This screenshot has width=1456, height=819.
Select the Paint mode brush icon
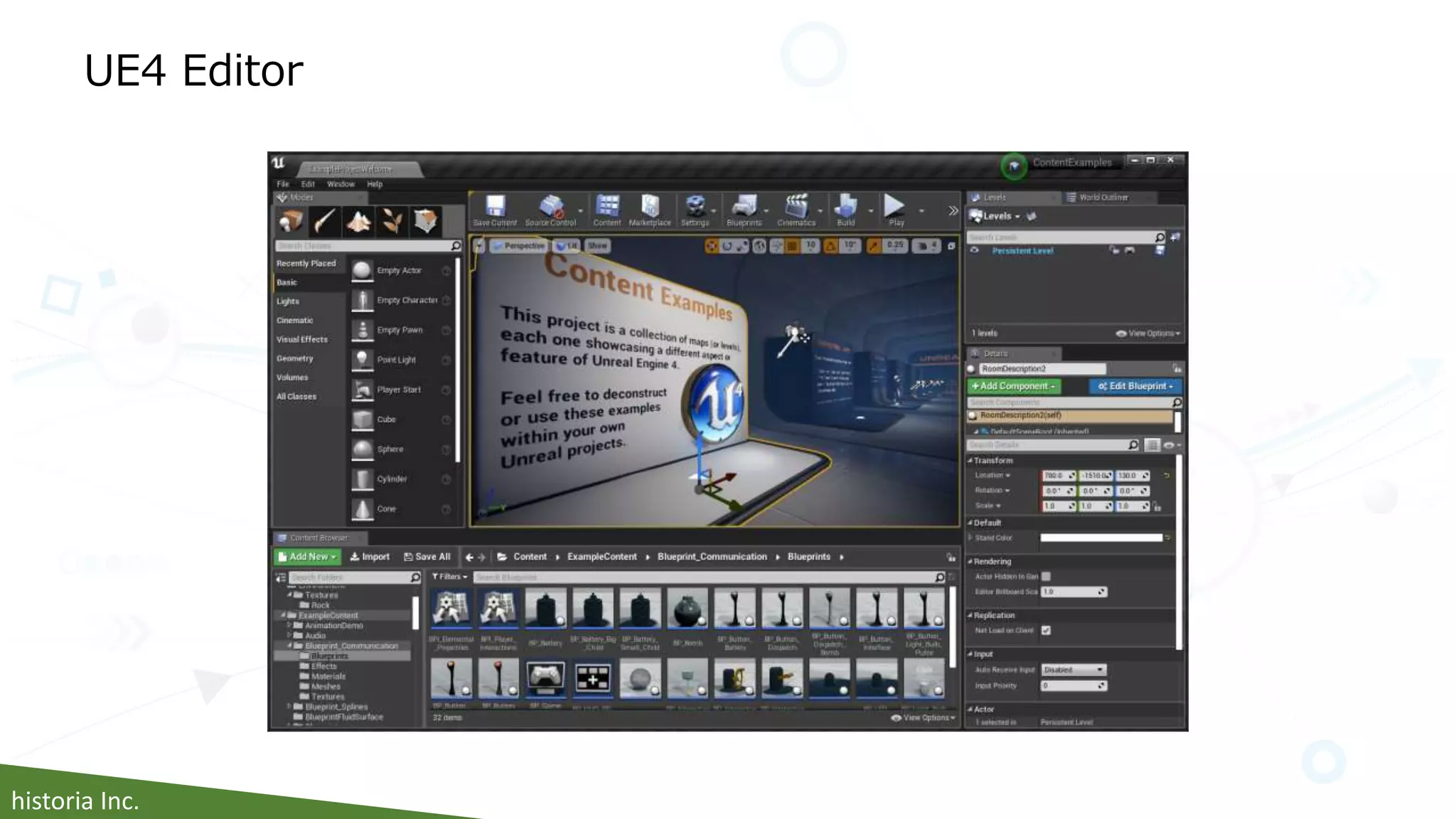tap(324, 221)
